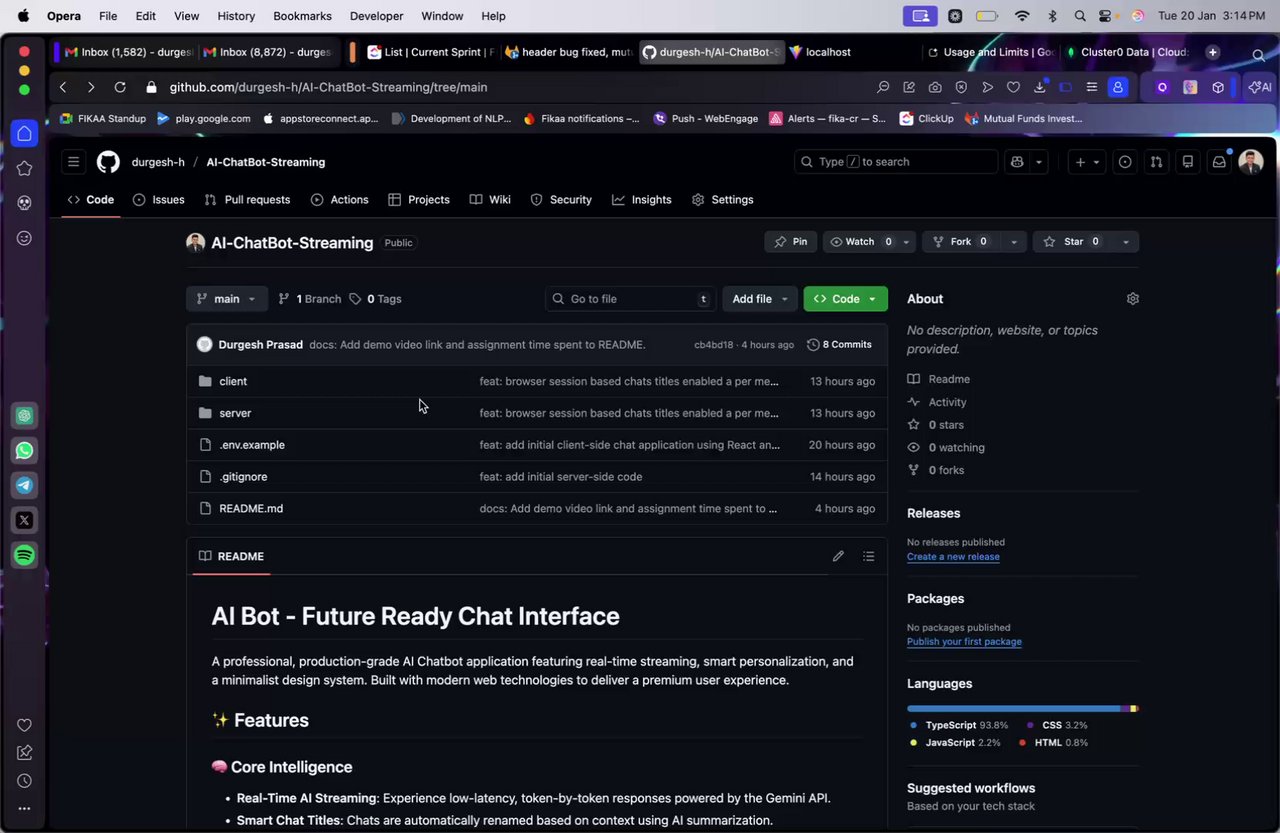Image resolution: width=1280 pixels, height=833 pixels.
Task: Expand the main branch dropdown
Action: (x=227, y=299)
